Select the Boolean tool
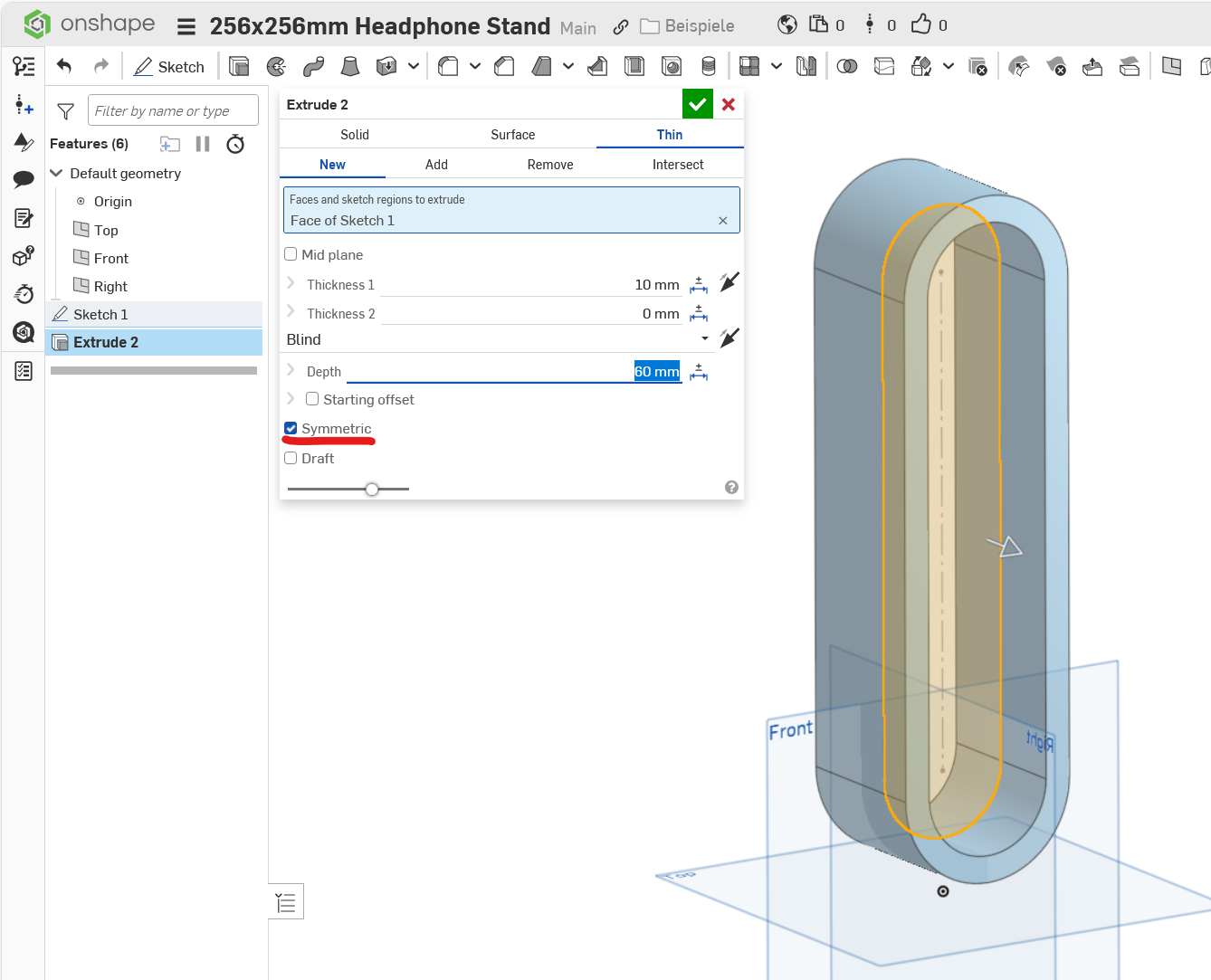This screenshot has height=980, width=1211. tap(847, 66)
